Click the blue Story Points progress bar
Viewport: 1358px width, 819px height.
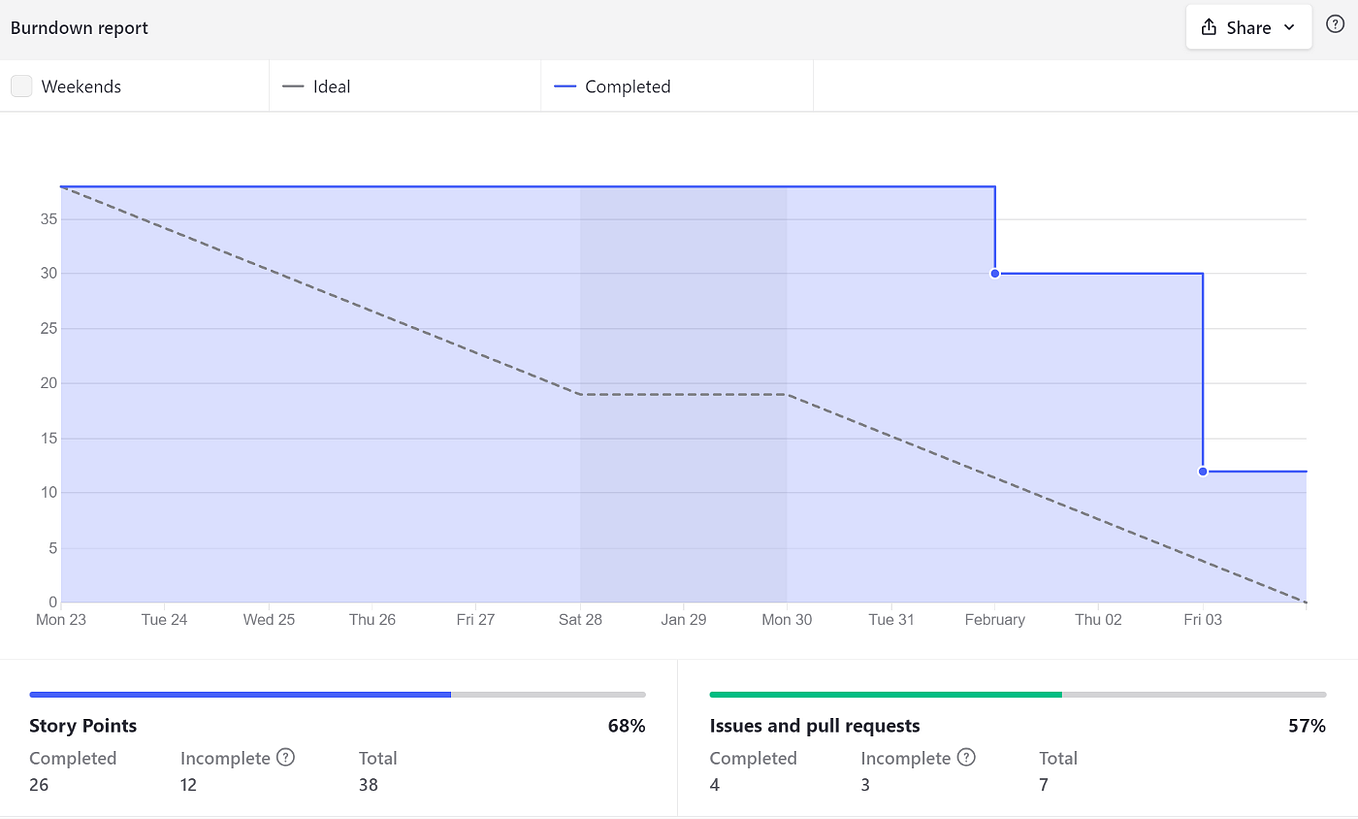(x=240, y=693)
